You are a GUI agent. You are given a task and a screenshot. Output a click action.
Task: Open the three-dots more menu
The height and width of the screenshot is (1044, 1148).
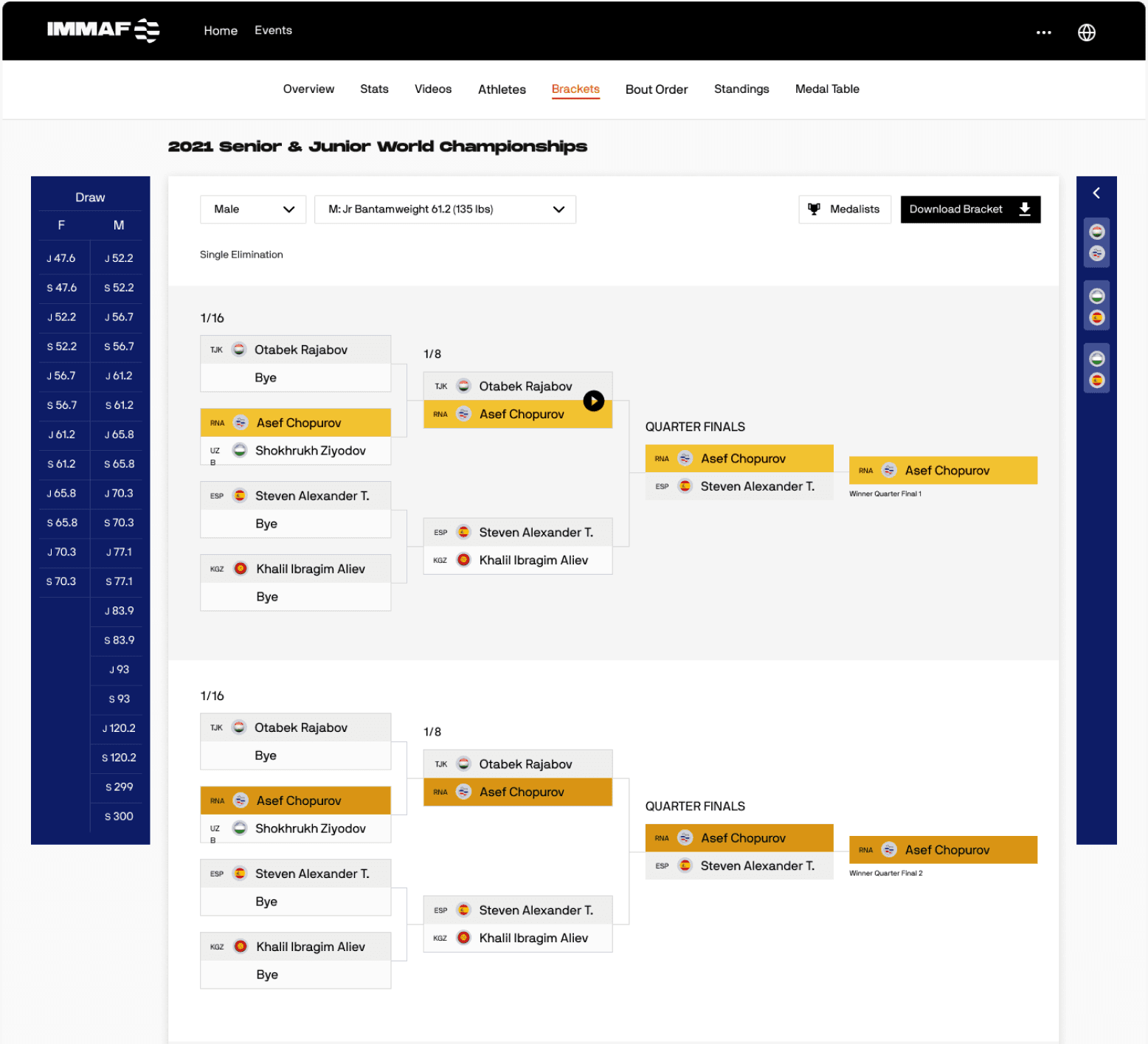tap(1043, 32)
